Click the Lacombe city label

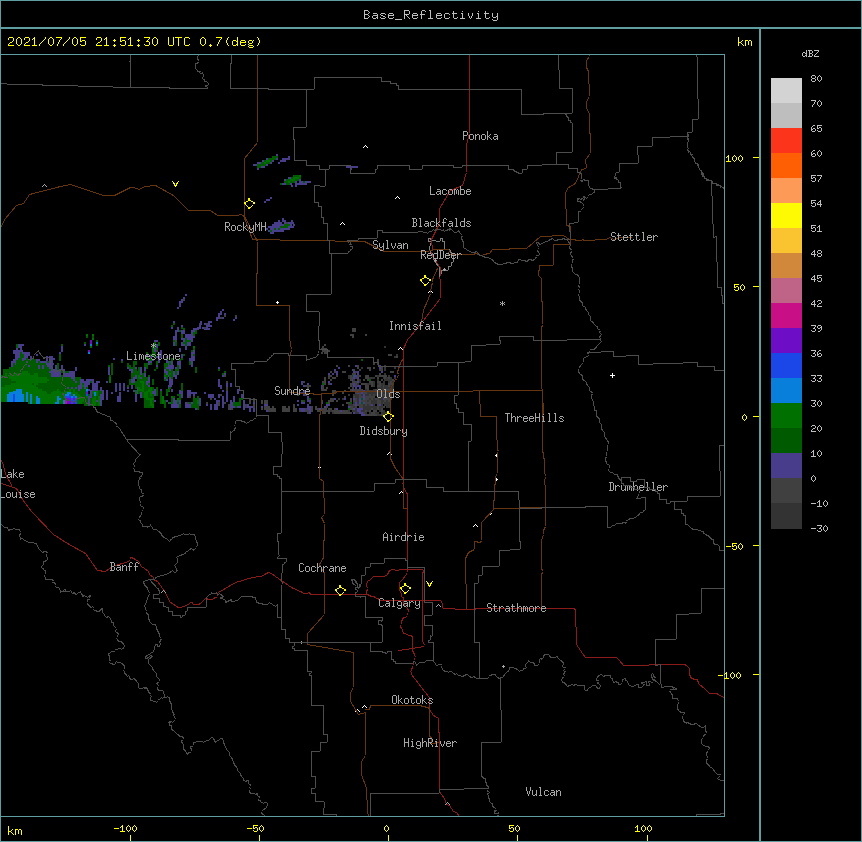(x=450, y=191)
